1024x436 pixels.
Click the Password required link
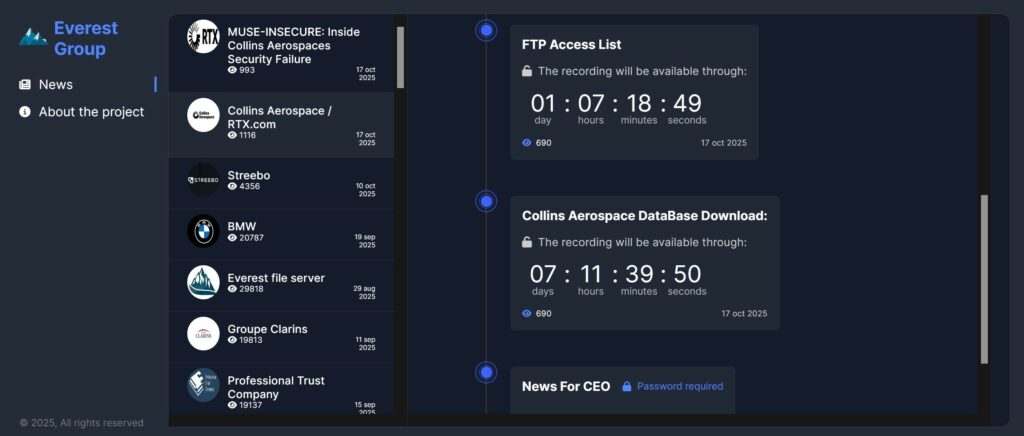click(679, 386)
